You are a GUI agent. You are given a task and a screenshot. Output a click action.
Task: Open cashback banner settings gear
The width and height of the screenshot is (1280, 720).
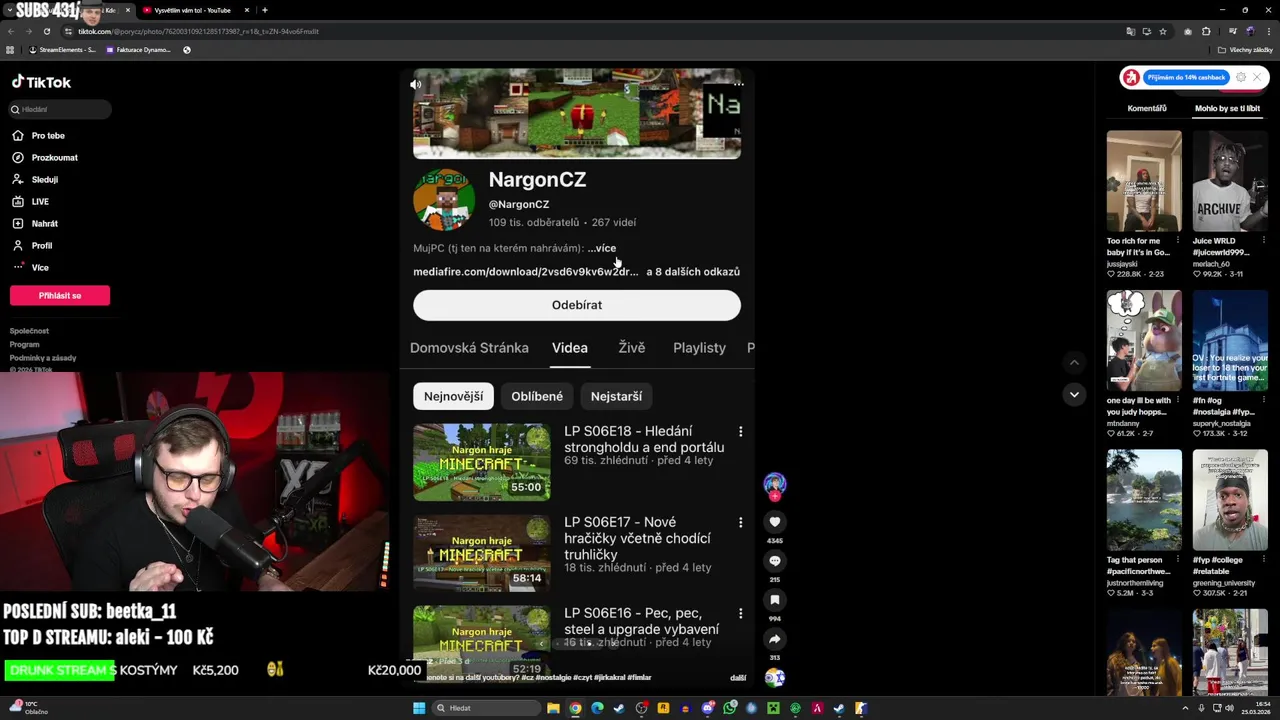1241,77
